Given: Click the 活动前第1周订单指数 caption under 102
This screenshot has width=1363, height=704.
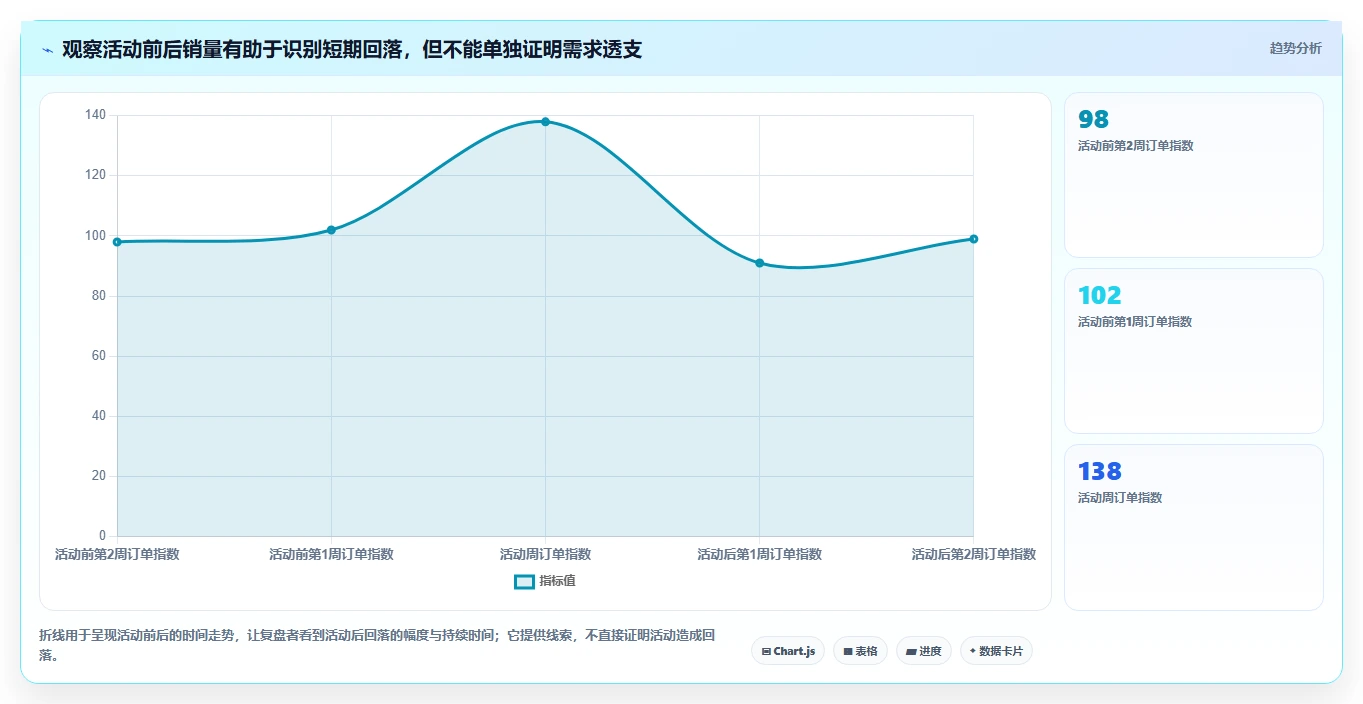Looking at the screenshot, I should point(1135,322).
